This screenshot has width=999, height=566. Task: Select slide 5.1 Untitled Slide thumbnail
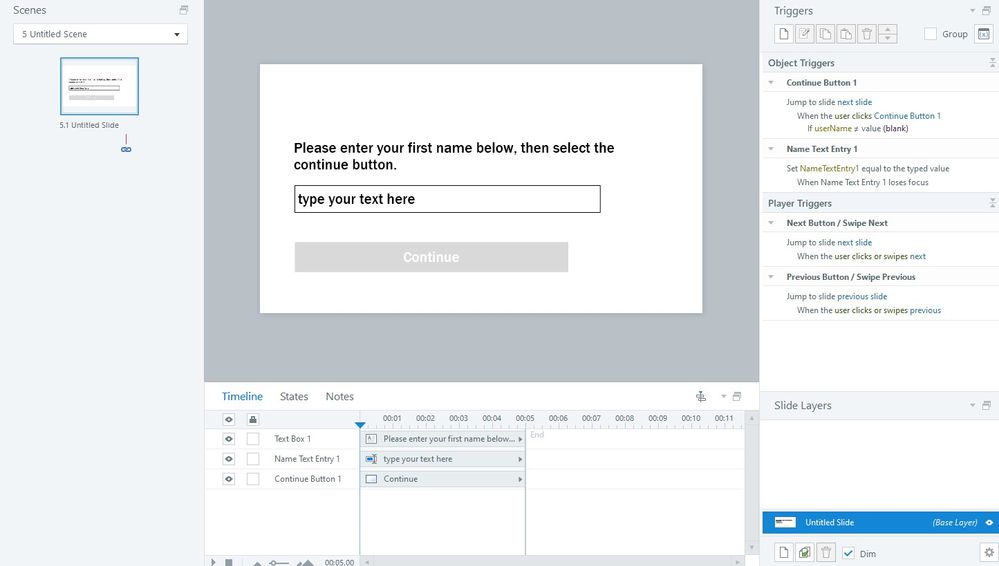coord(99,86)
